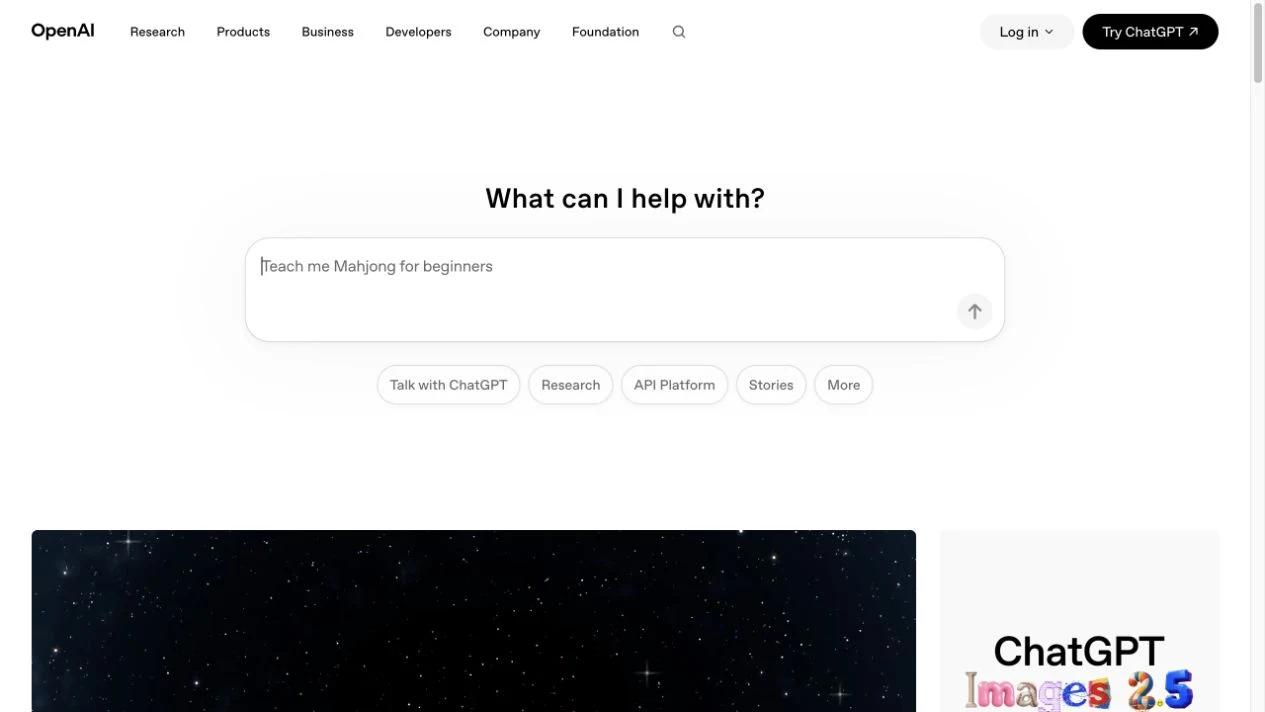Open the Company nav menu
1265x712 pixels.
click(x=511, y=32)
